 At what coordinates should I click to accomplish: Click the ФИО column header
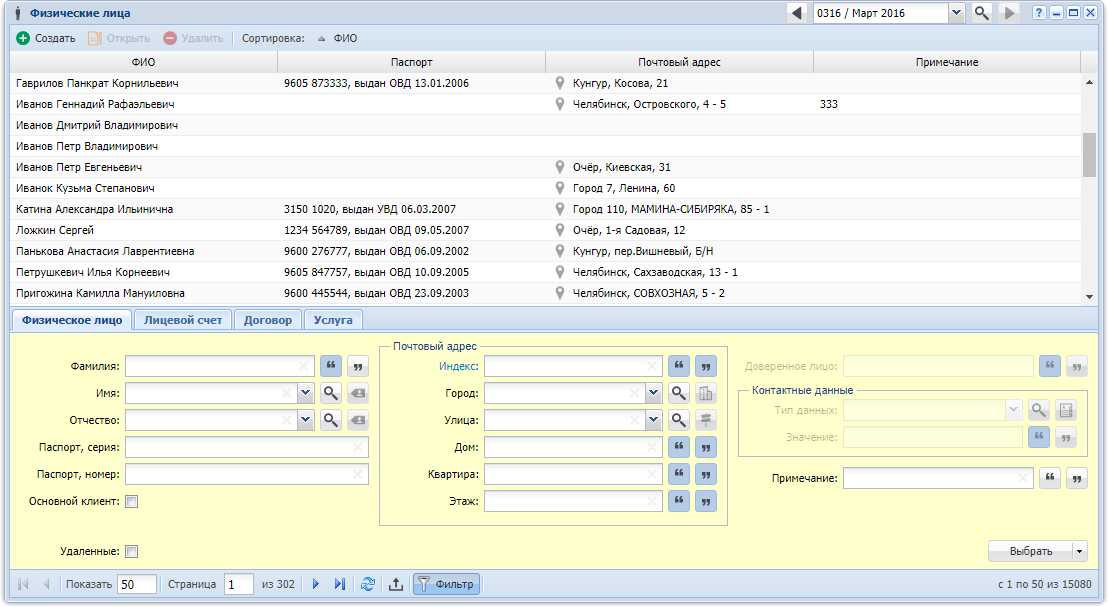tap(143, 62)
